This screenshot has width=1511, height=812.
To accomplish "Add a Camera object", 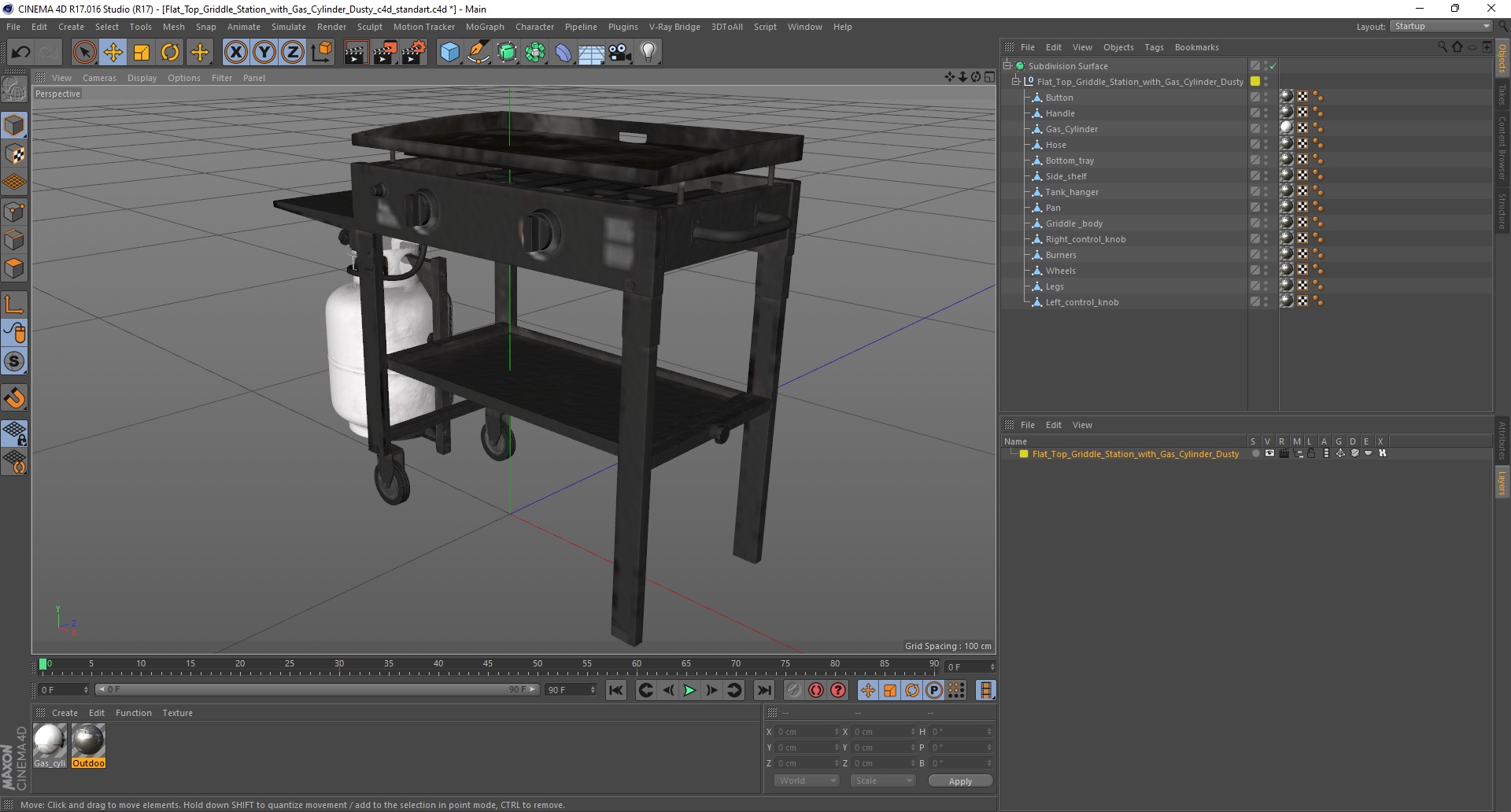I will [x=620, y=53].
